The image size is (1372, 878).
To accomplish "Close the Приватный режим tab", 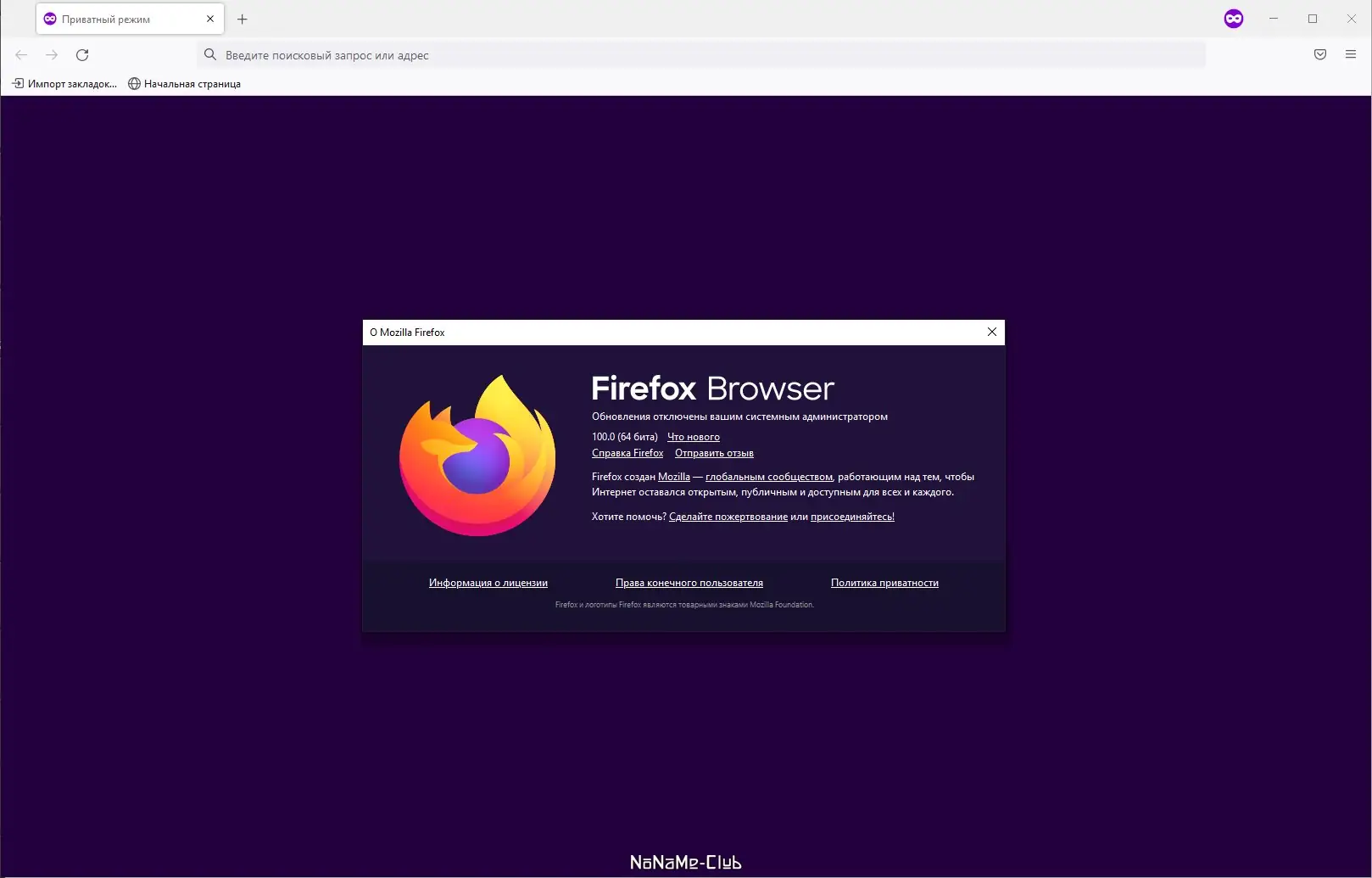I will (210, 19).
